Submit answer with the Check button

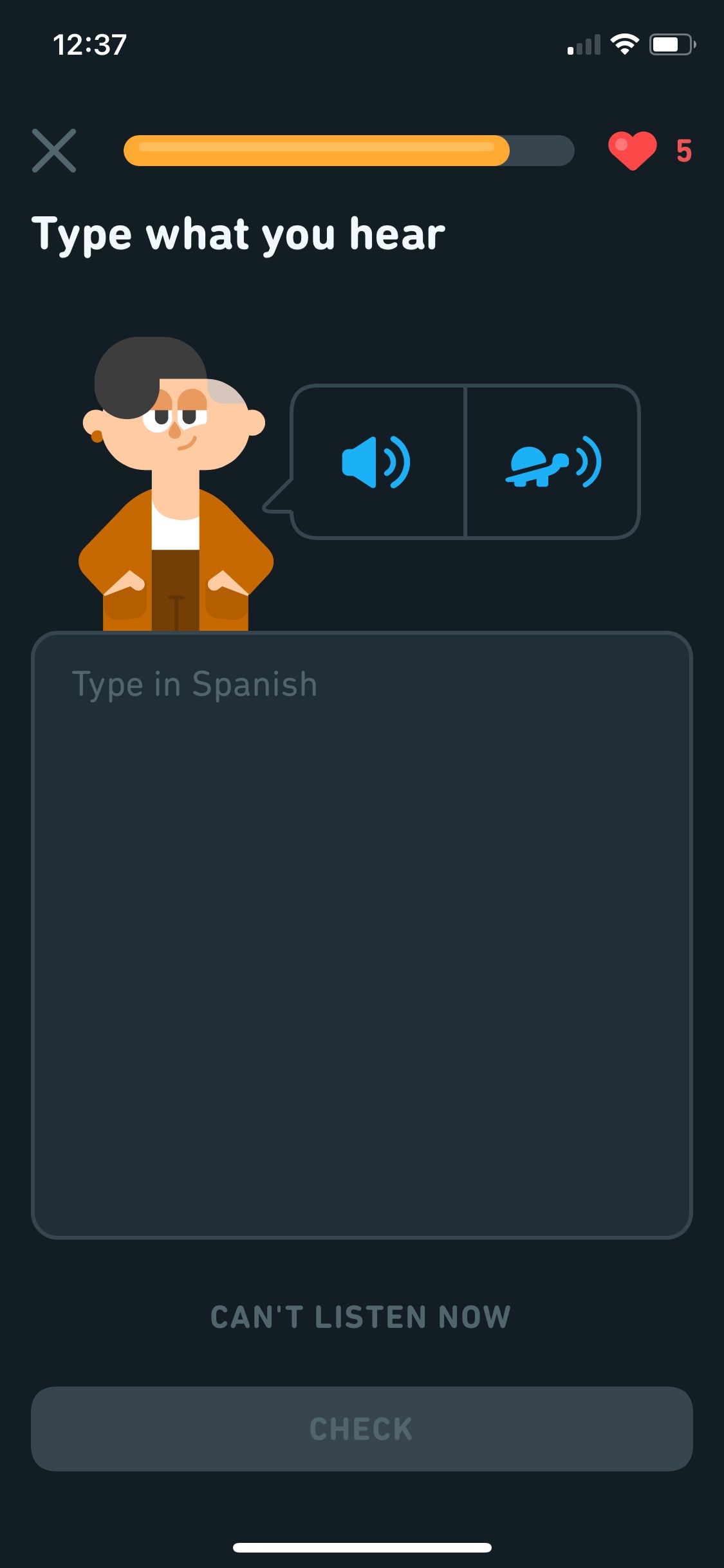[x=362, y=1429]
